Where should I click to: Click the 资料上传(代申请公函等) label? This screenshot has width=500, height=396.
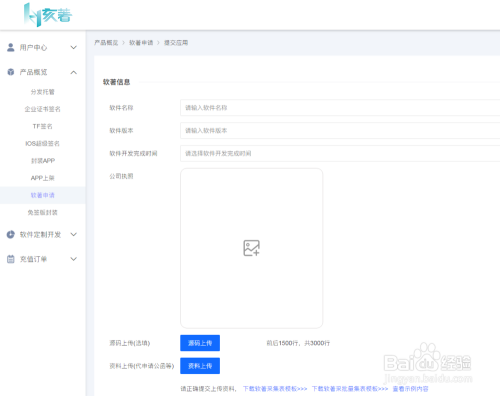[x=142, y=366]
